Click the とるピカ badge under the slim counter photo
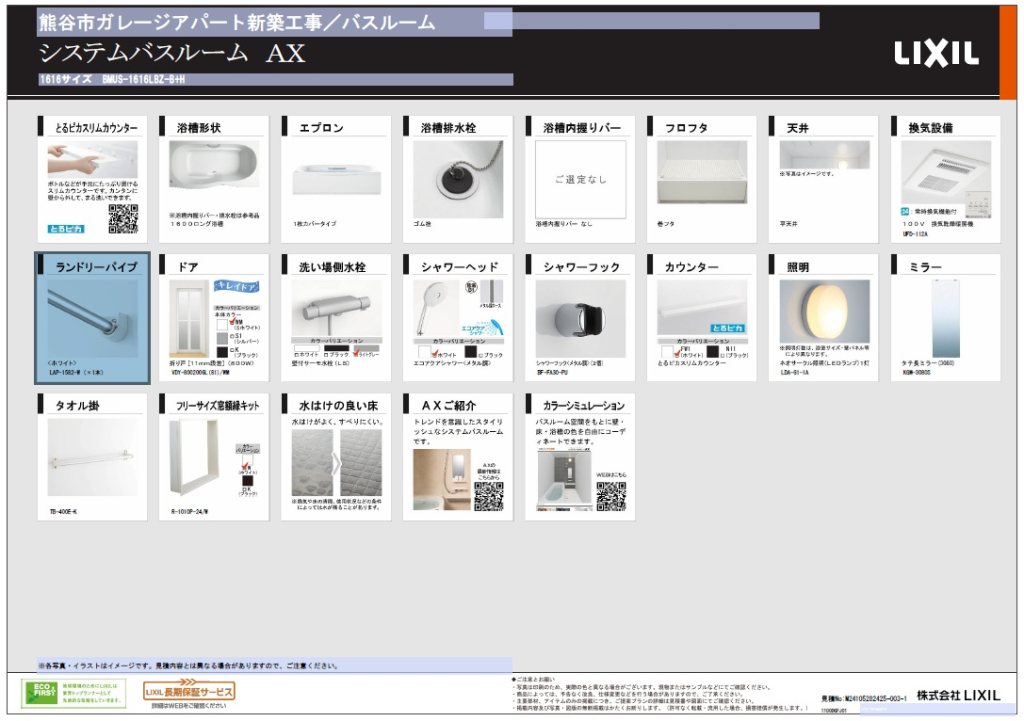1024x721 pixels. (x=66, y=229)
